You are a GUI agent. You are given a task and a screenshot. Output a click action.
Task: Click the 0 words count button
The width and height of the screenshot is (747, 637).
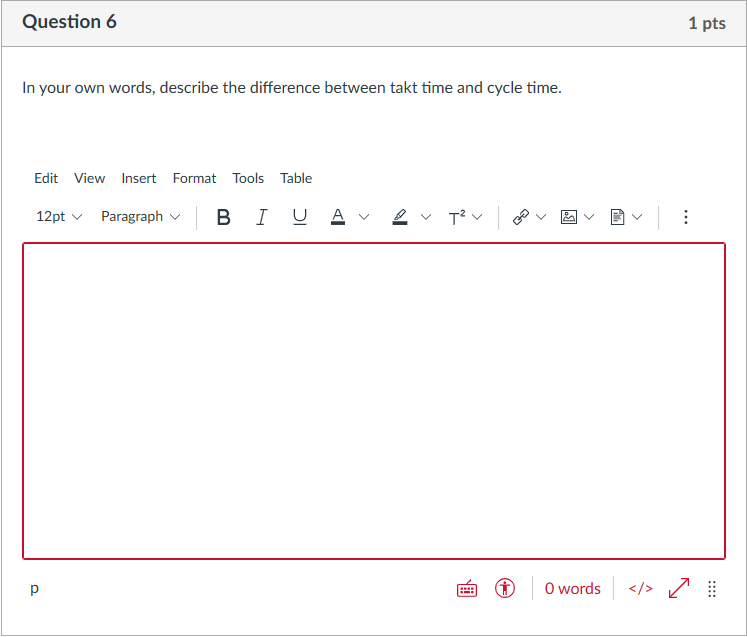point(573,589)
